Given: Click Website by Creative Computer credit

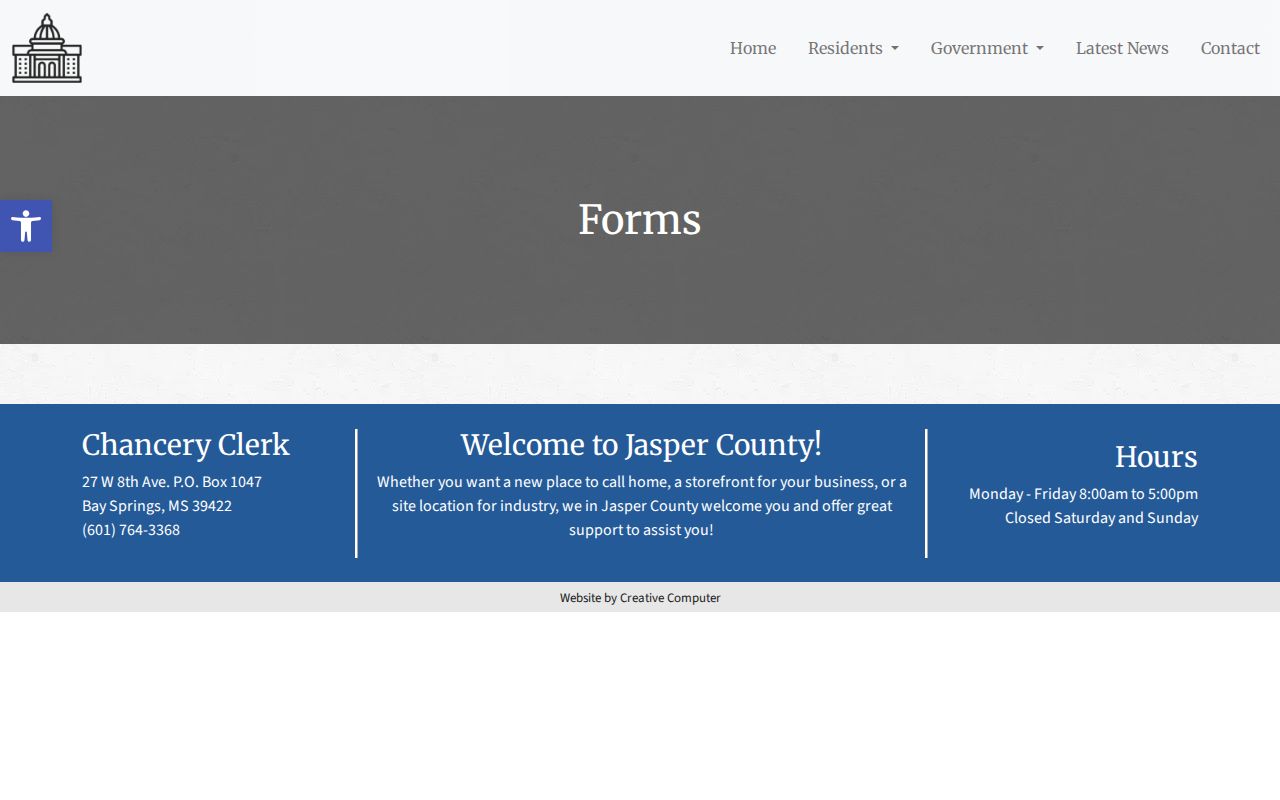Looking at the screenshot, I should 640,598.
